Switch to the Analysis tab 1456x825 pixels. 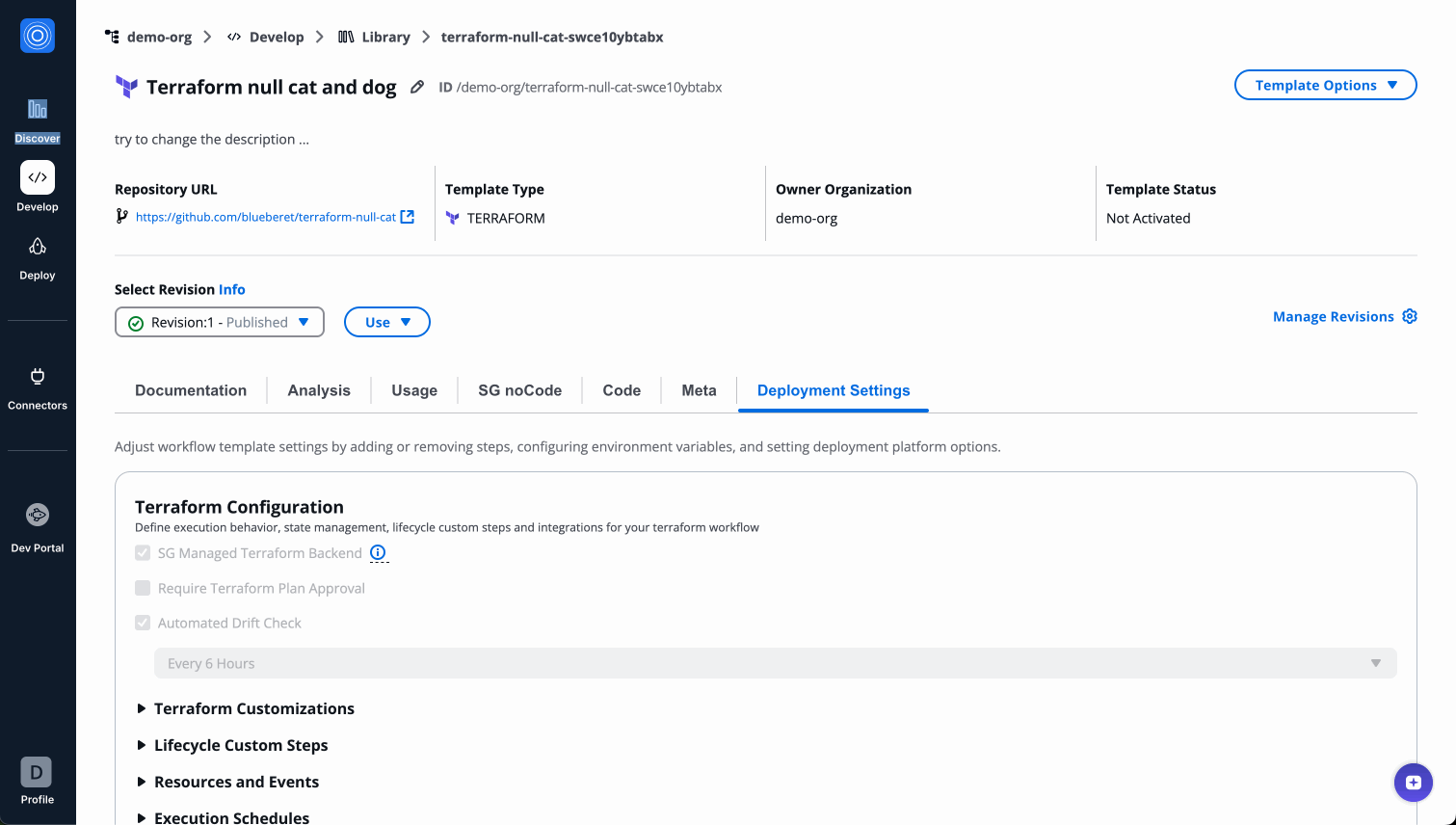pos(319,390)
